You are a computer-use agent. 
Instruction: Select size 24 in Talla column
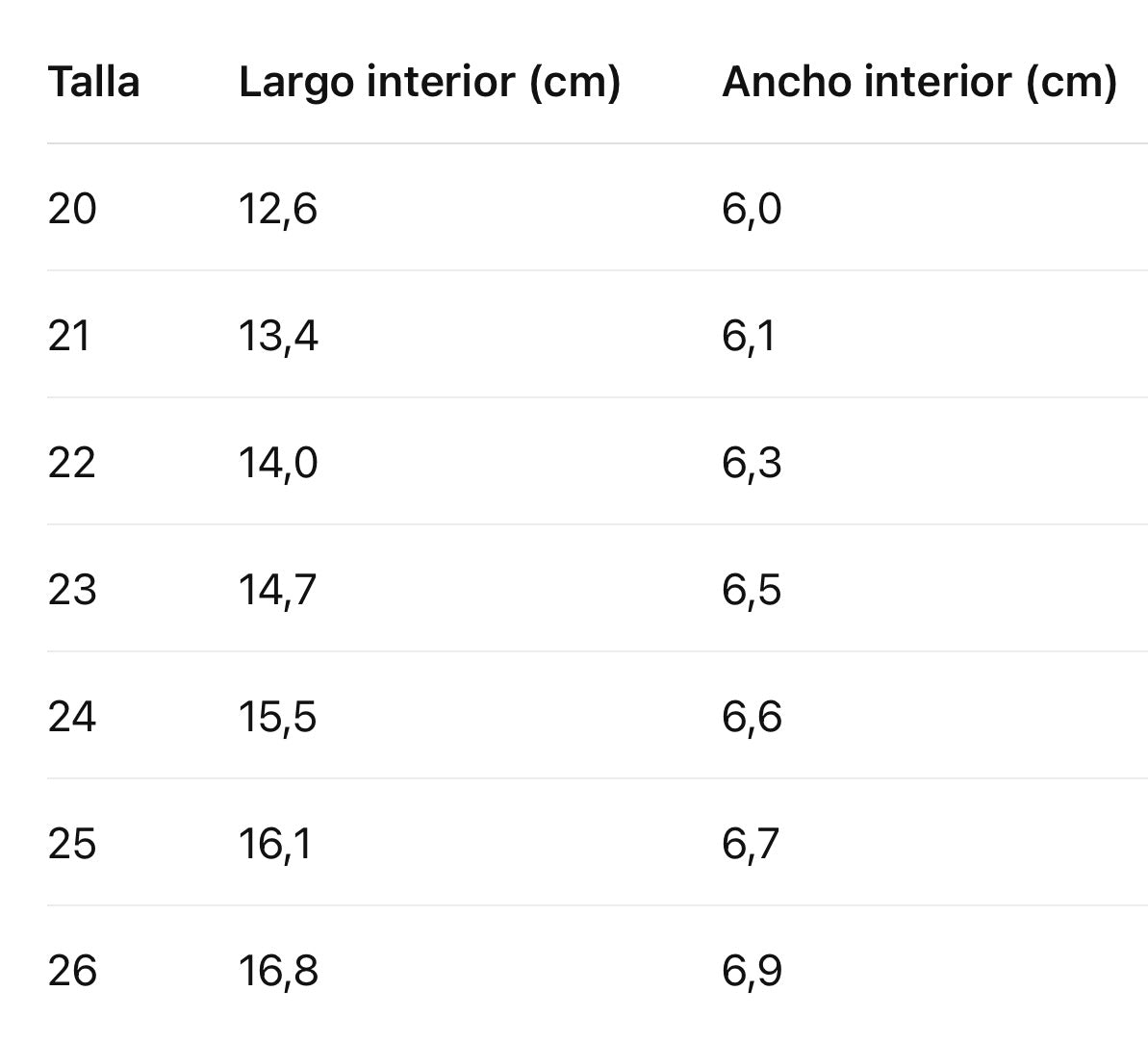point(72,716)
